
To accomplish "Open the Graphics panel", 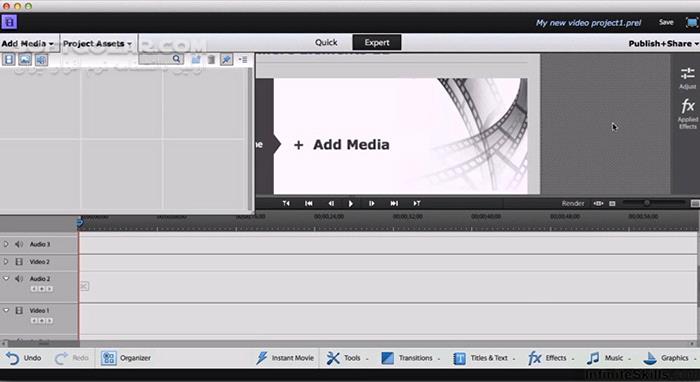I will tap(670, 358).
